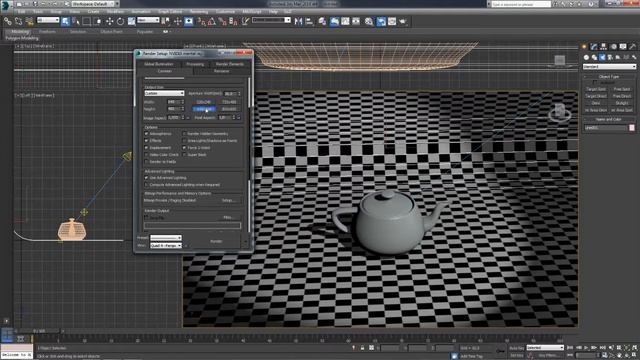Toggle the Atmospherics checkbox

click(147, 134)
